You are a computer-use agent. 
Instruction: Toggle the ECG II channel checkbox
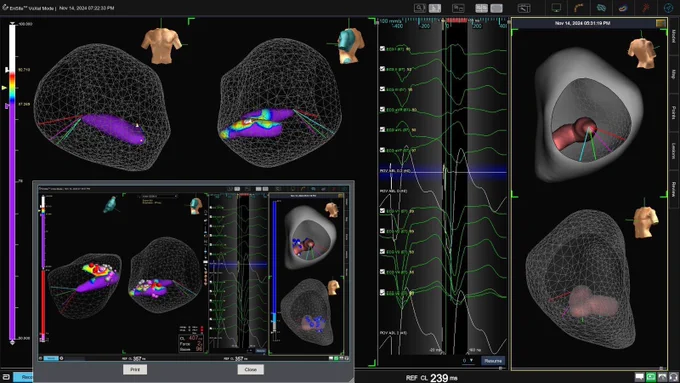pyautogui.click(x=382, y=69)
